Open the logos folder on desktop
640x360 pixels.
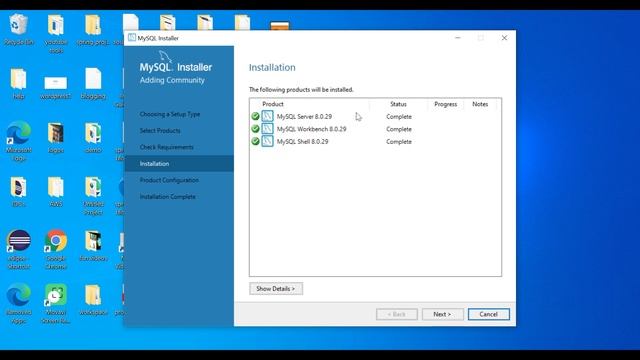[56, 138]
